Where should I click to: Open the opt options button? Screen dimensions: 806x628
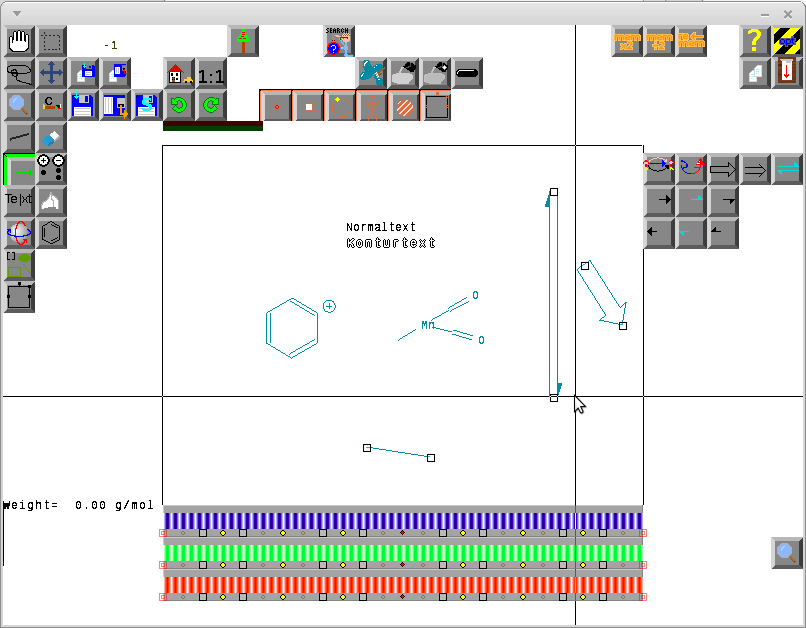pyautogui.click(x=787, y=42)
